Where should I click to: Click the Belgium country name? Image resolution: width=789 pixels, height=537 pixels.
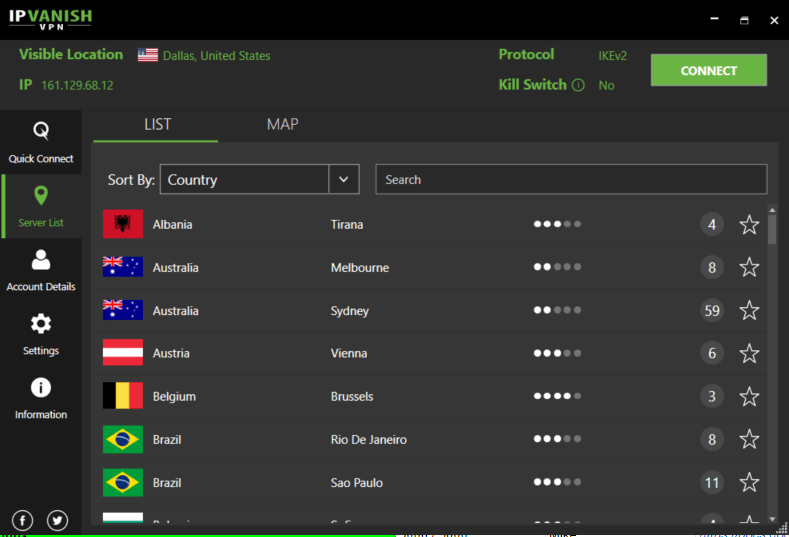(x=174, y=397)
